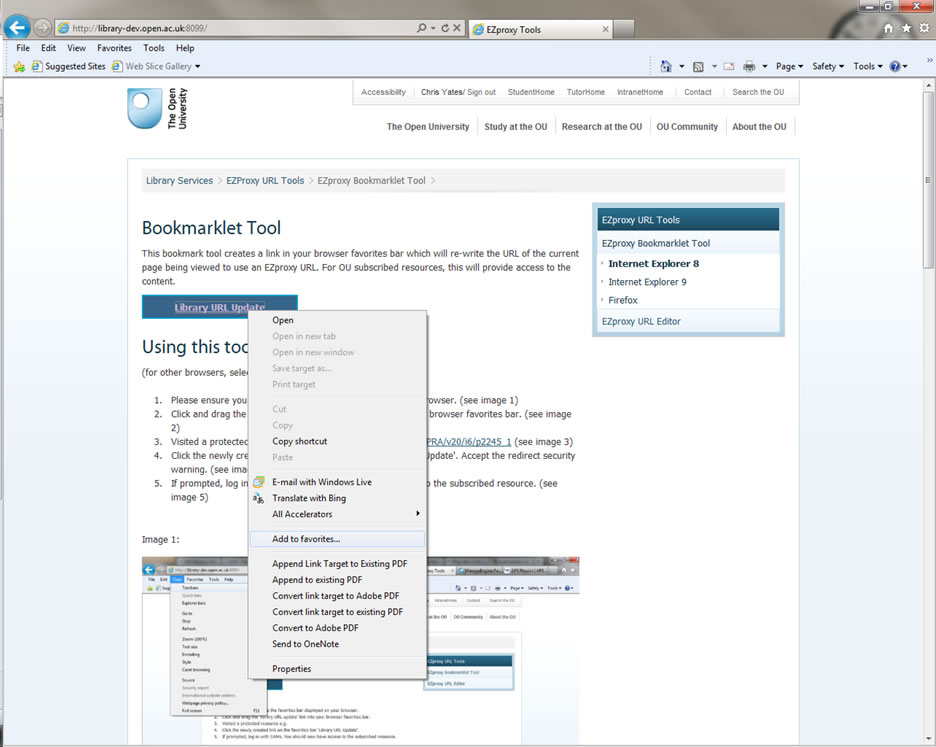This screenshot has height=747, width=936.
Task: Click the Print icon
Action: (x=749, y=66)
